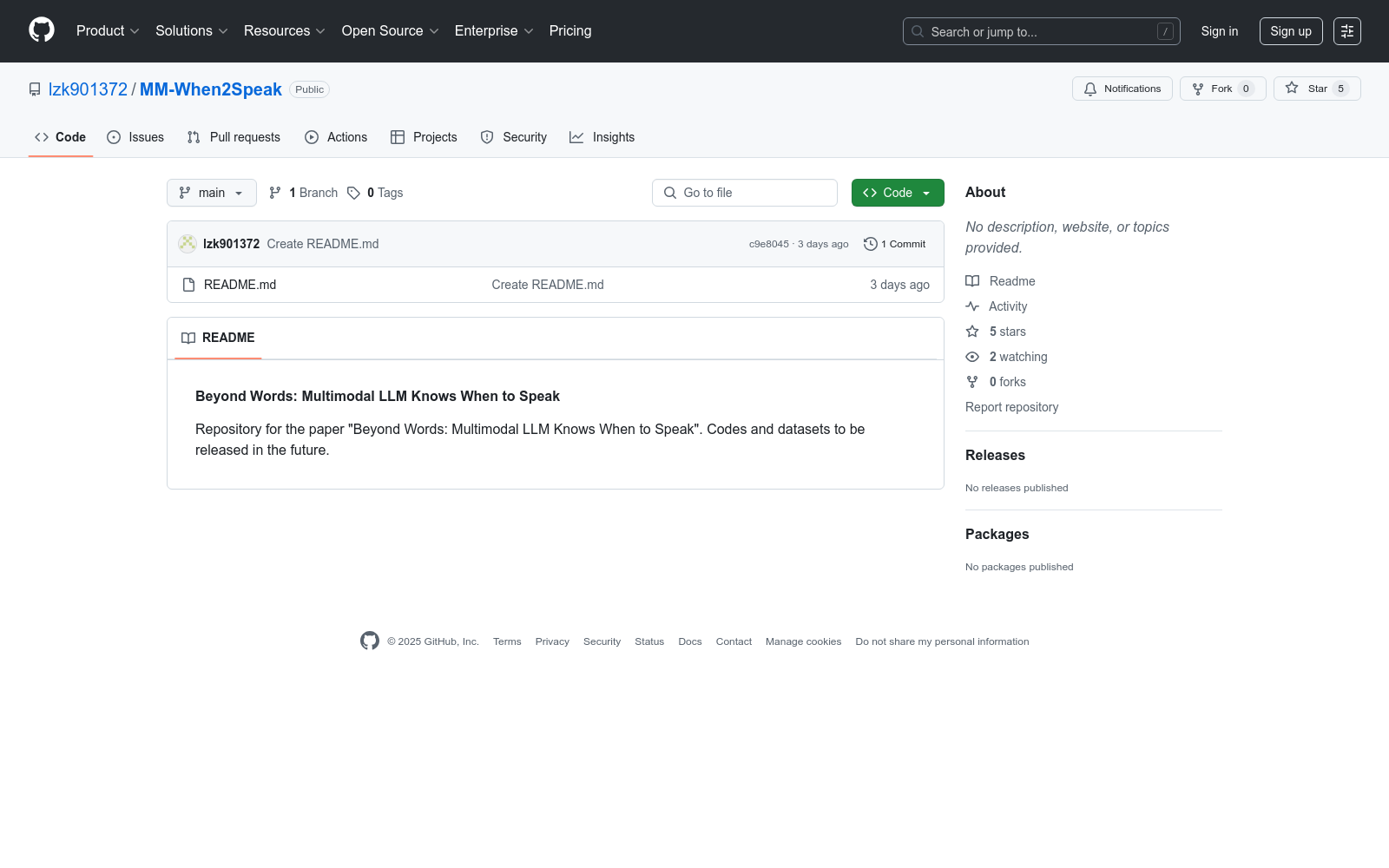The height and width of the screenshot is (868, 1389).
Task: Open the footer Status link
Action: pos(649,641)
